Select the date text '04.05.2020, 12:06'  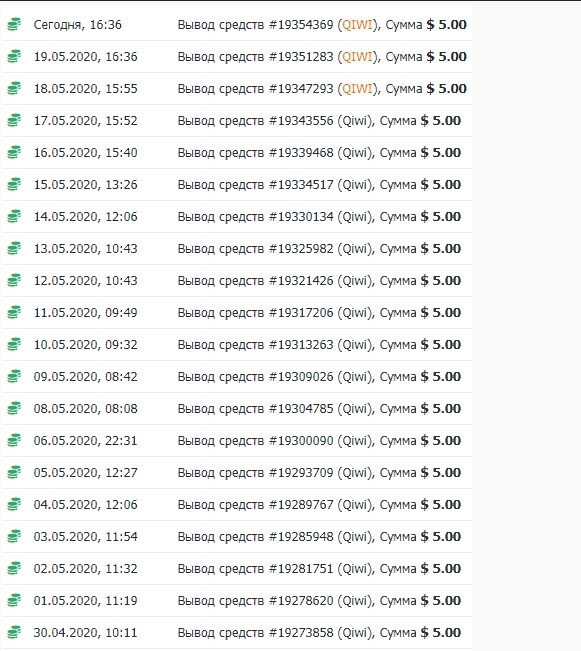click(86, 504)
